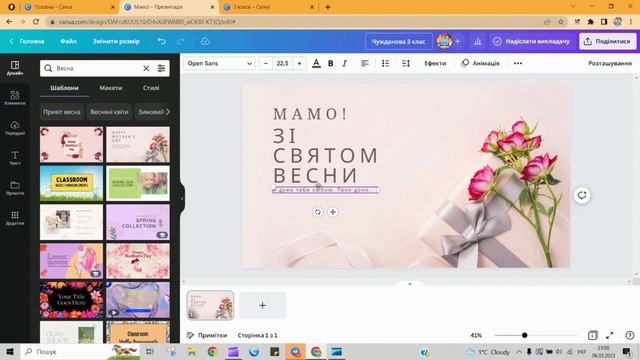Add a collaborator with the plus icon
This screenshot has height=360, width=640.
[457, 41]
